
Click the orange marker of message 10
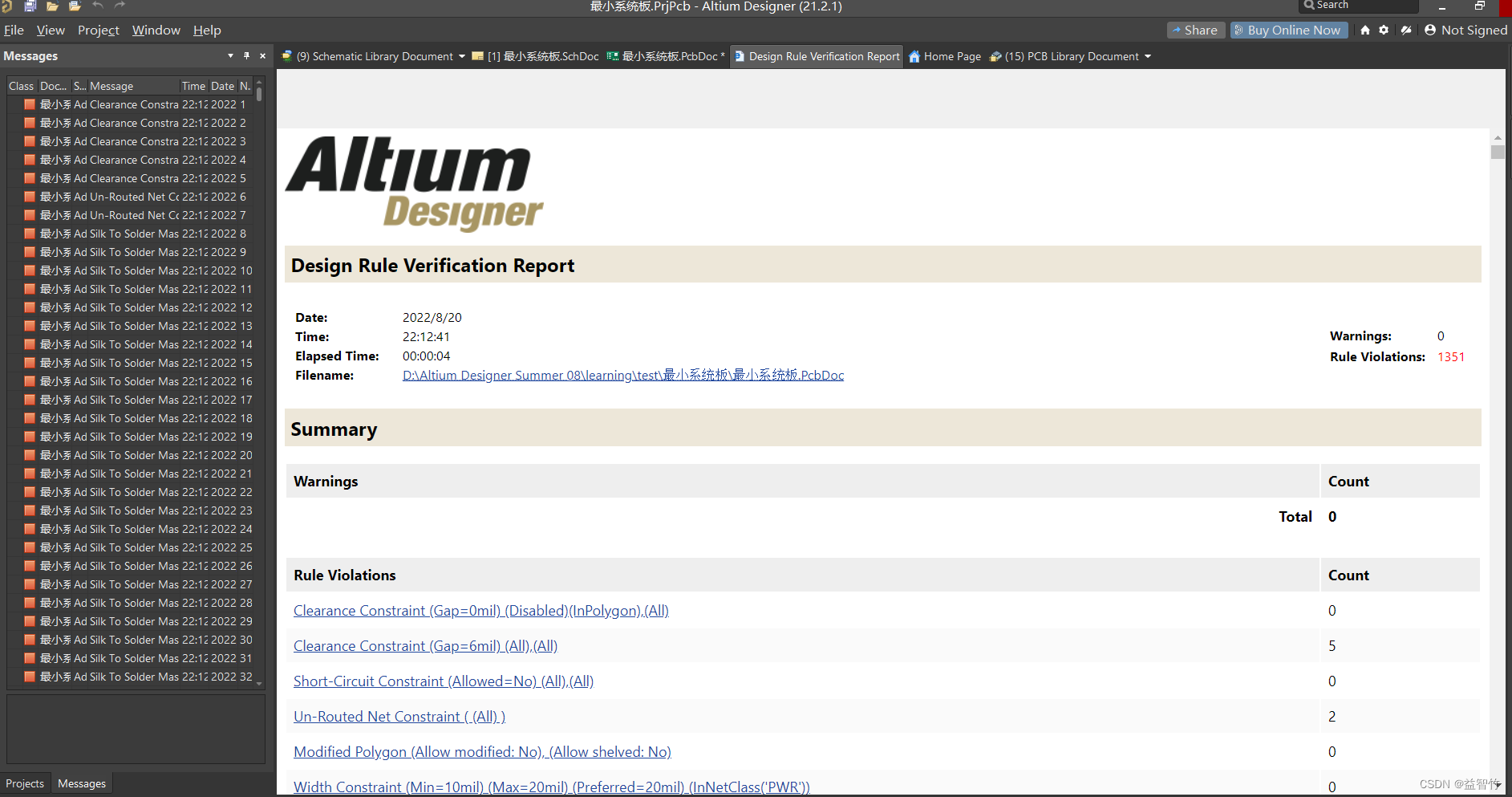point(30,270)
